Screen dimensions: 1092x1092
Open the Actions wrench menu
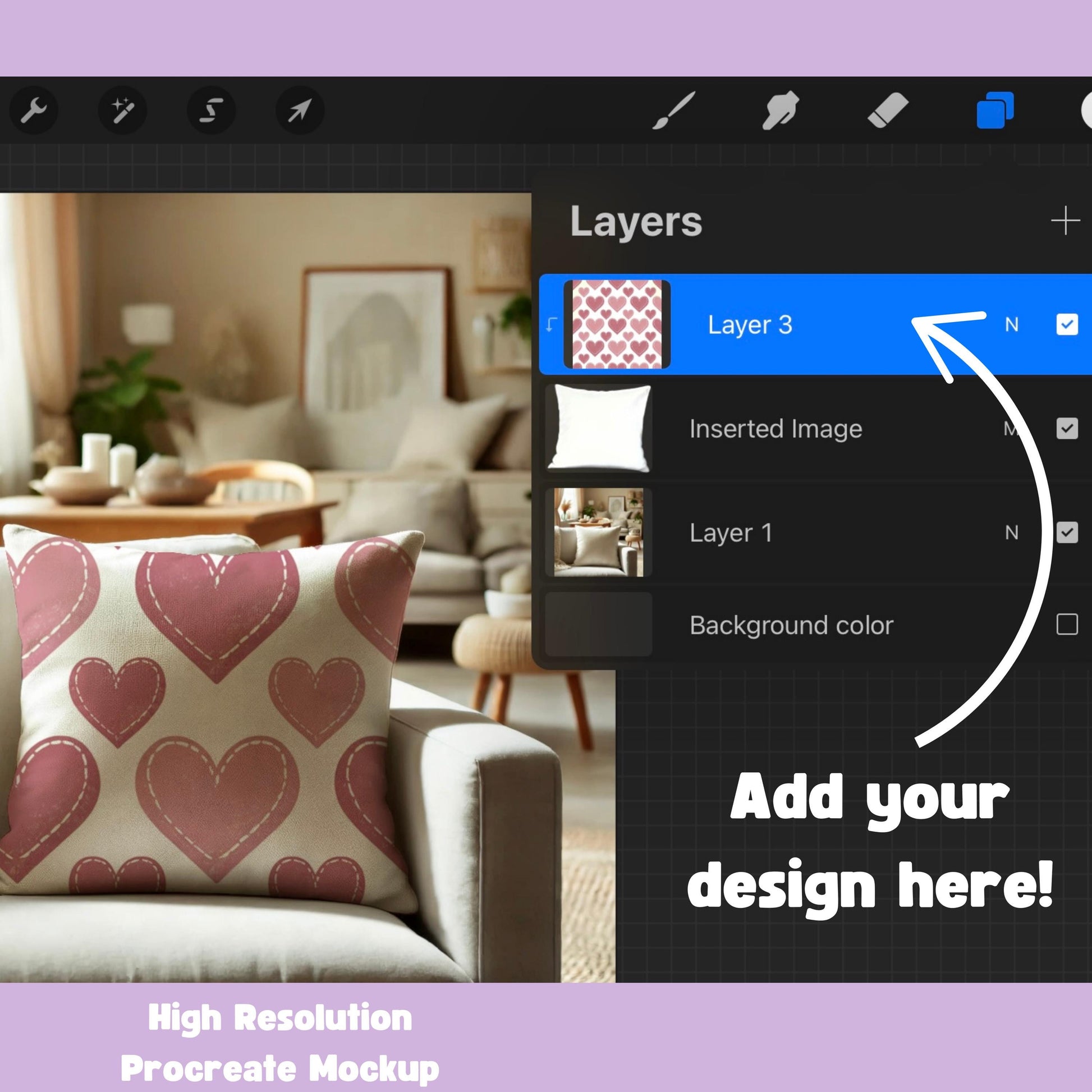pyautogui.click(x=34, y=109)
